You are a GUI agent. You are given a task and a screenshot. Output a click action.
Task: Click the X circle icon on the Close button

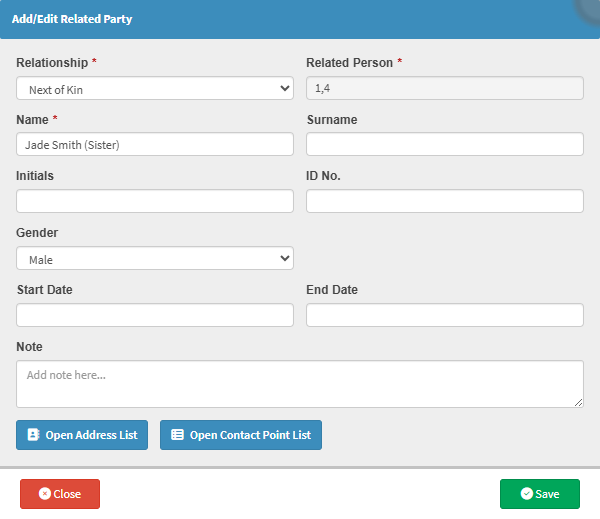point(44,494)
